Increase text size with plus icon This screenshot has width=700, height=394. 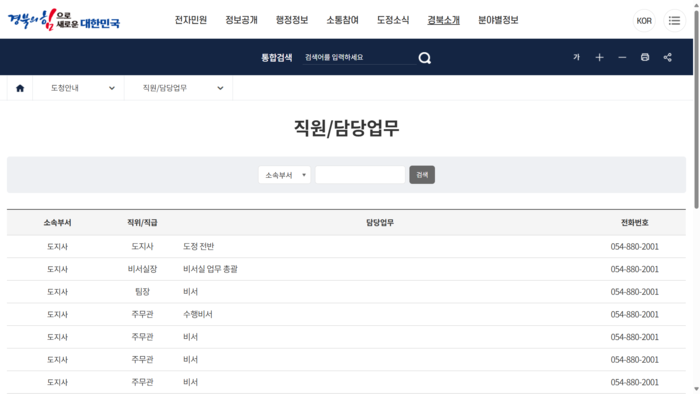[x=599, y=57]
